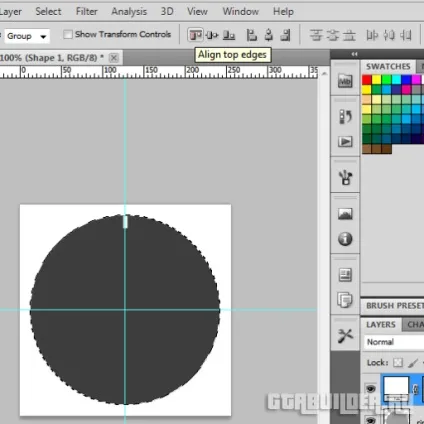Screen dimensions: 424x424
Task: Open the Group auto-select dropdown
Action: point(27,36)
